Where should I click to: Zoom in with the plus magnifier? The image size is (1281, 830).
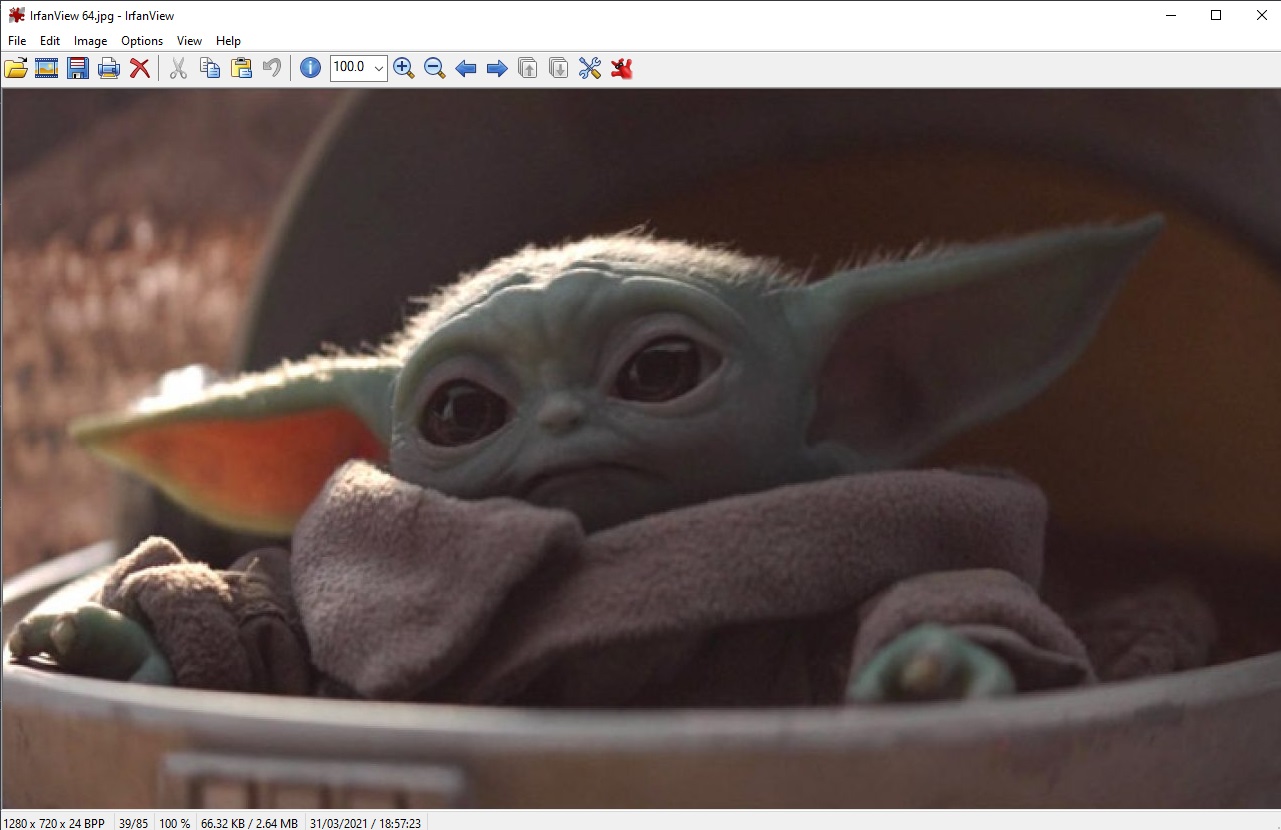click(404, 68)
